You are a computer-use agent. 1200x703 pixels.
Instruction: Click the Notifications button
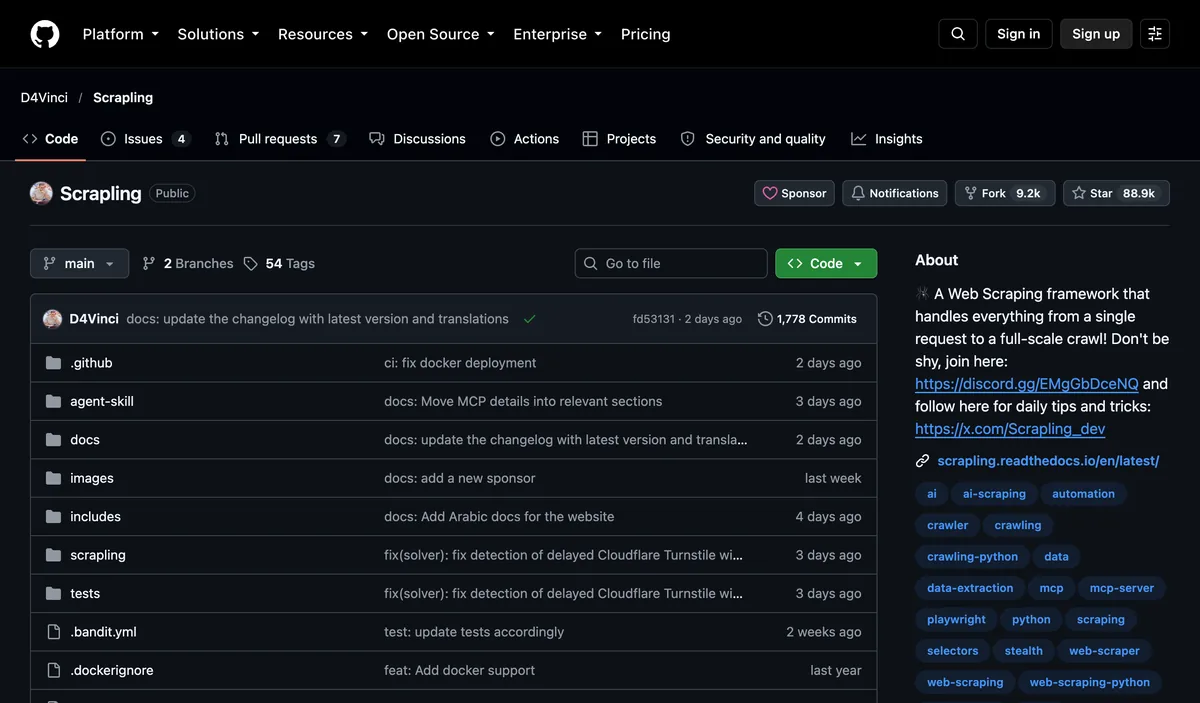895,193
